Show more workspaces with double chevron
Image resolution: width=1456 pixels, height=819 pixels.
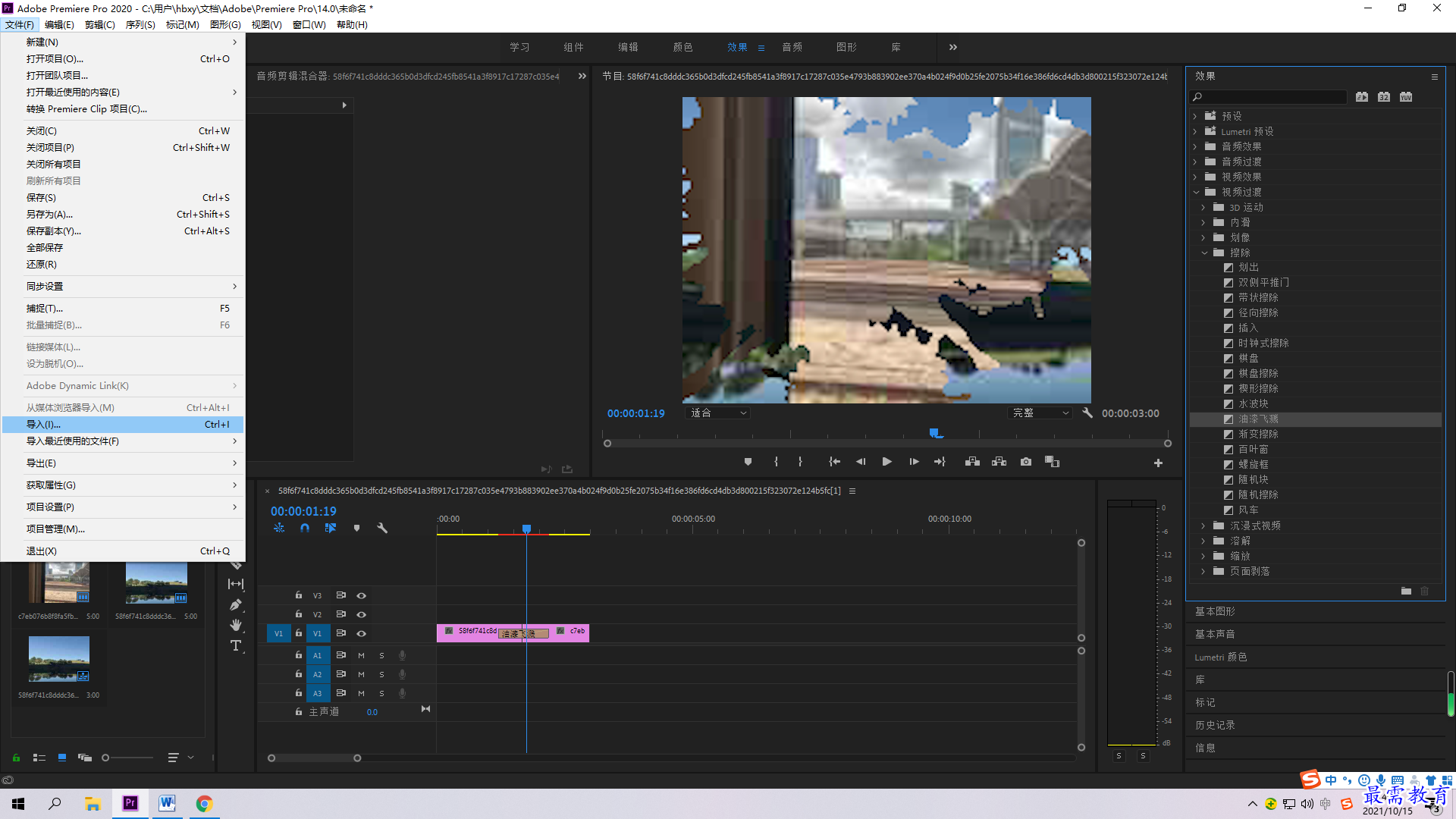tap(953, 47)
